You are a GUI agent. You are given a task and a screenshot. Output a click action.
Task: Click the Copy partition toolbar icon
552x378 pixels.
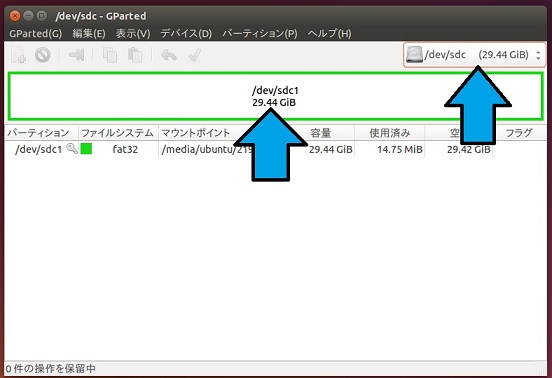(x=109, y=55)
